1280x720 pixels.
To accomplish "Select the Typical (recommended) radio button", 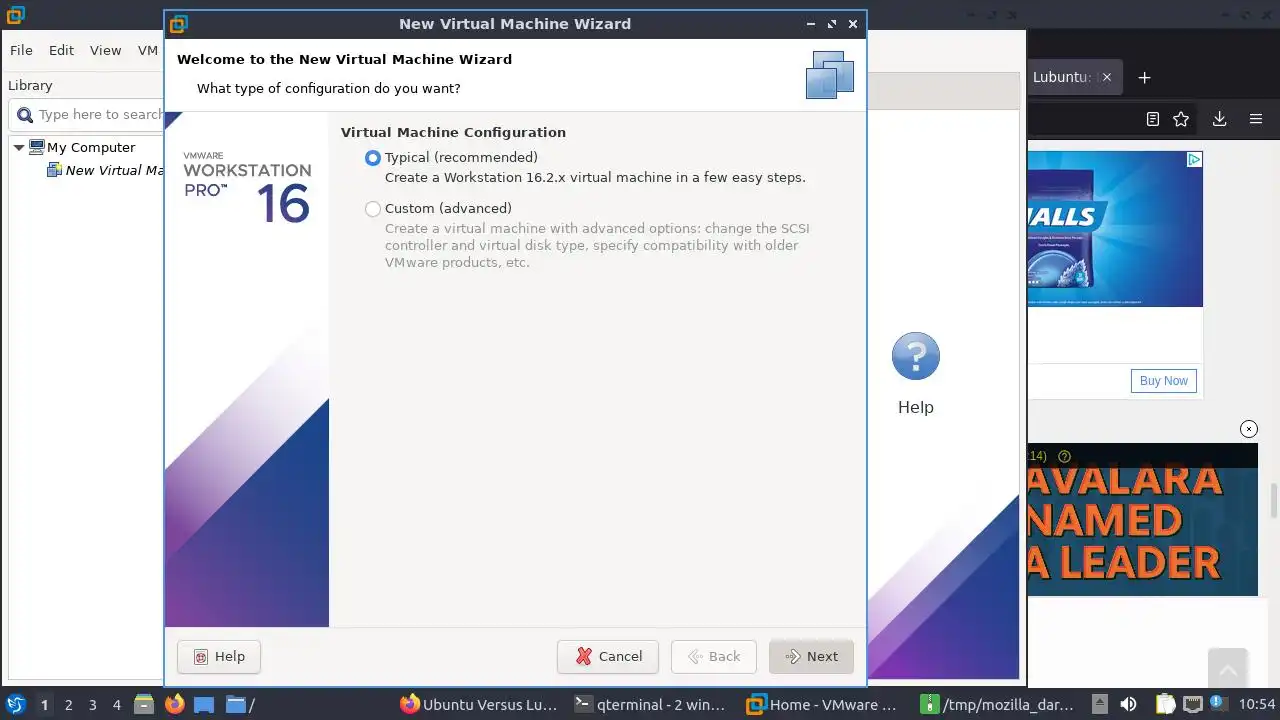I will pyautogui.click(x=373, y=158).
